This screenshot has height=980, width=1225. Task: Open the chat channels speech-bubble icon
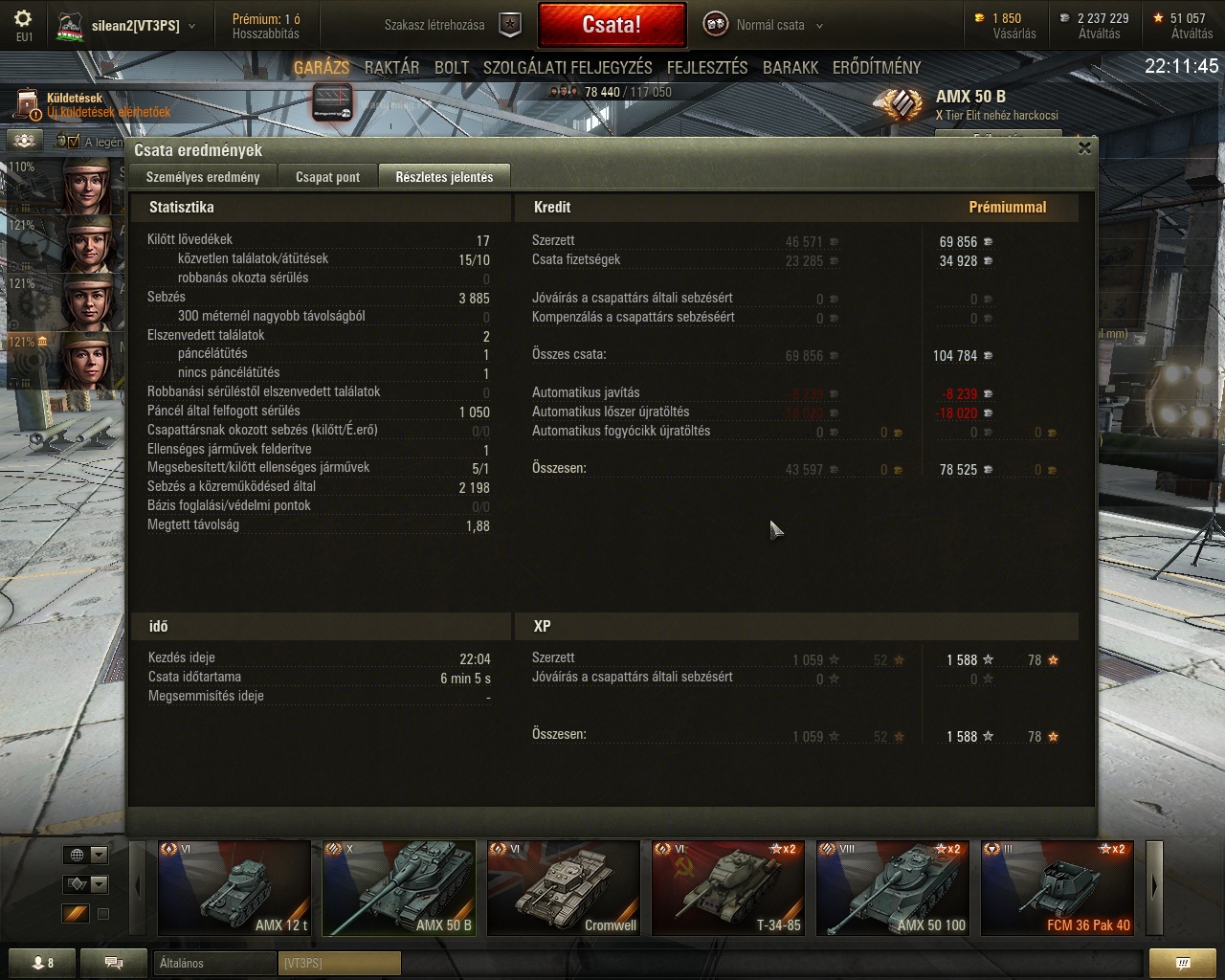113,963
